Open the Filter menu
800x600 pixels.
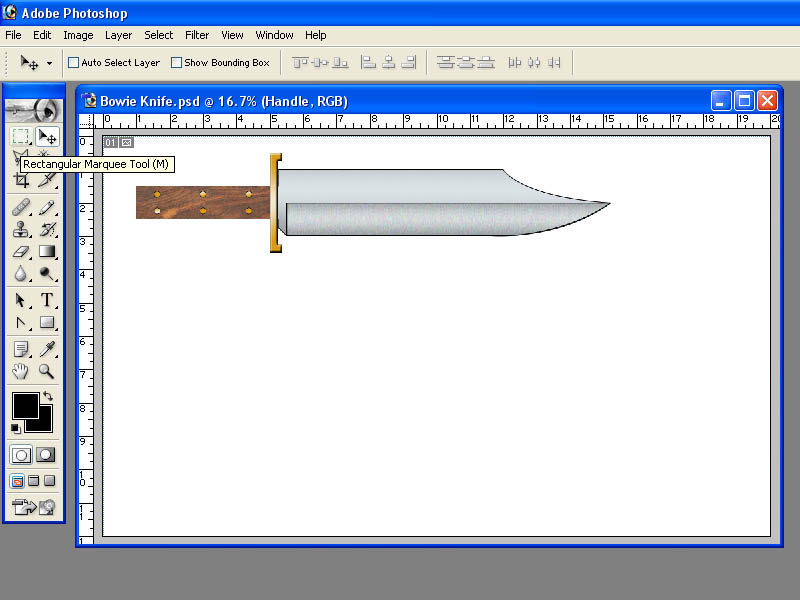(197, 35)
